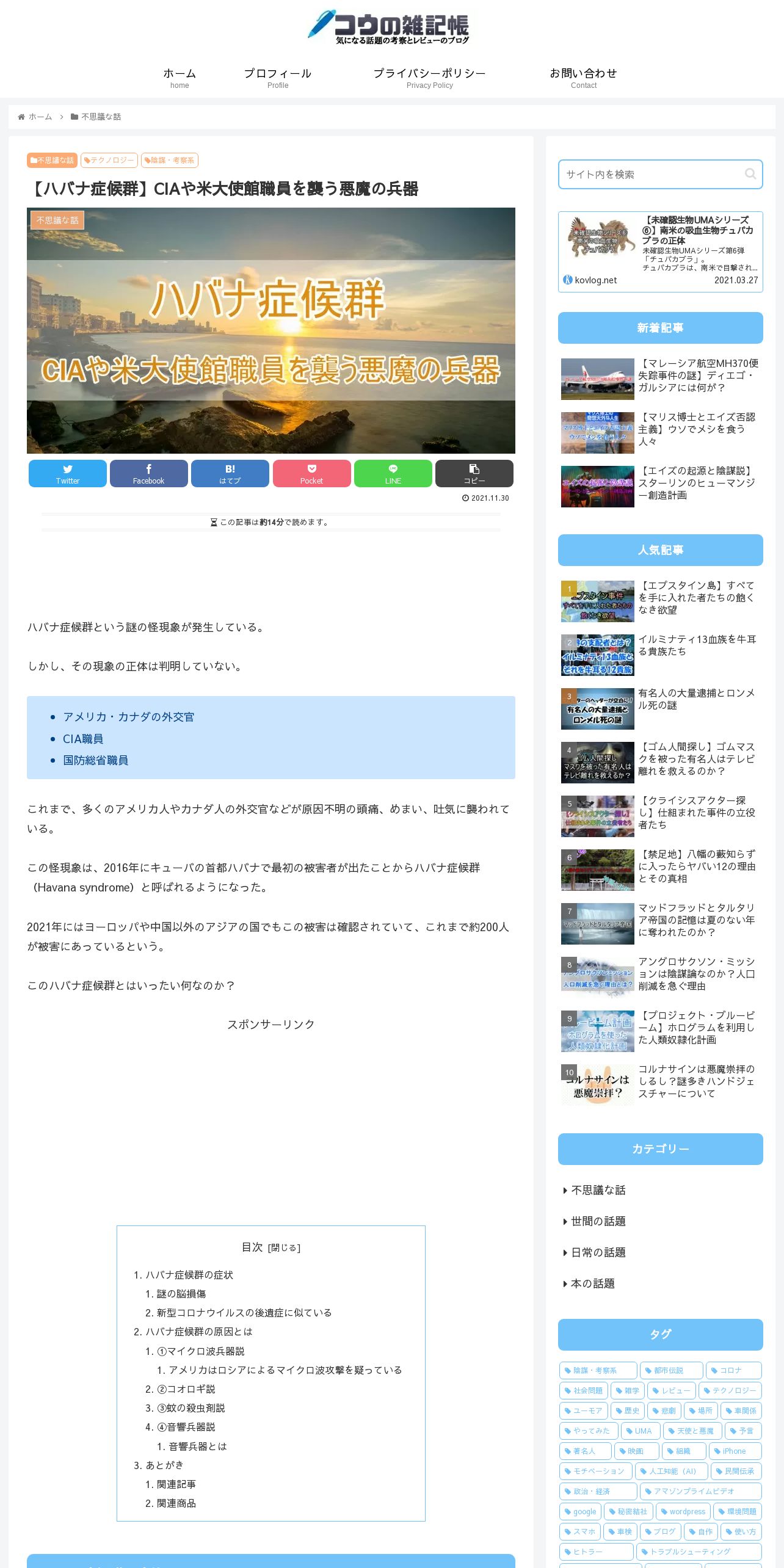The width and height of the screenshot is (784, 1568).
Task: Open the ゴム人間探し popular article
Action: point(661,763)
